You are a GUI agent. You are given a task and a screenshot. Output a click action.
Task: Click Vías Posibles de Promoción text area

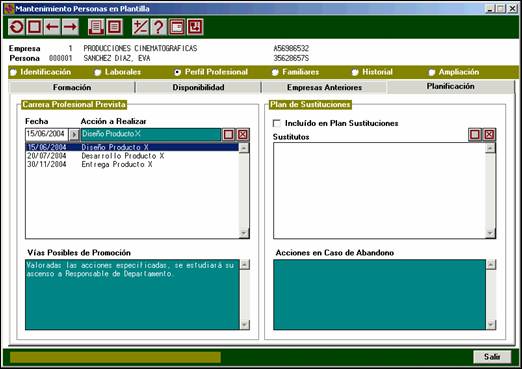coord(133,295)
